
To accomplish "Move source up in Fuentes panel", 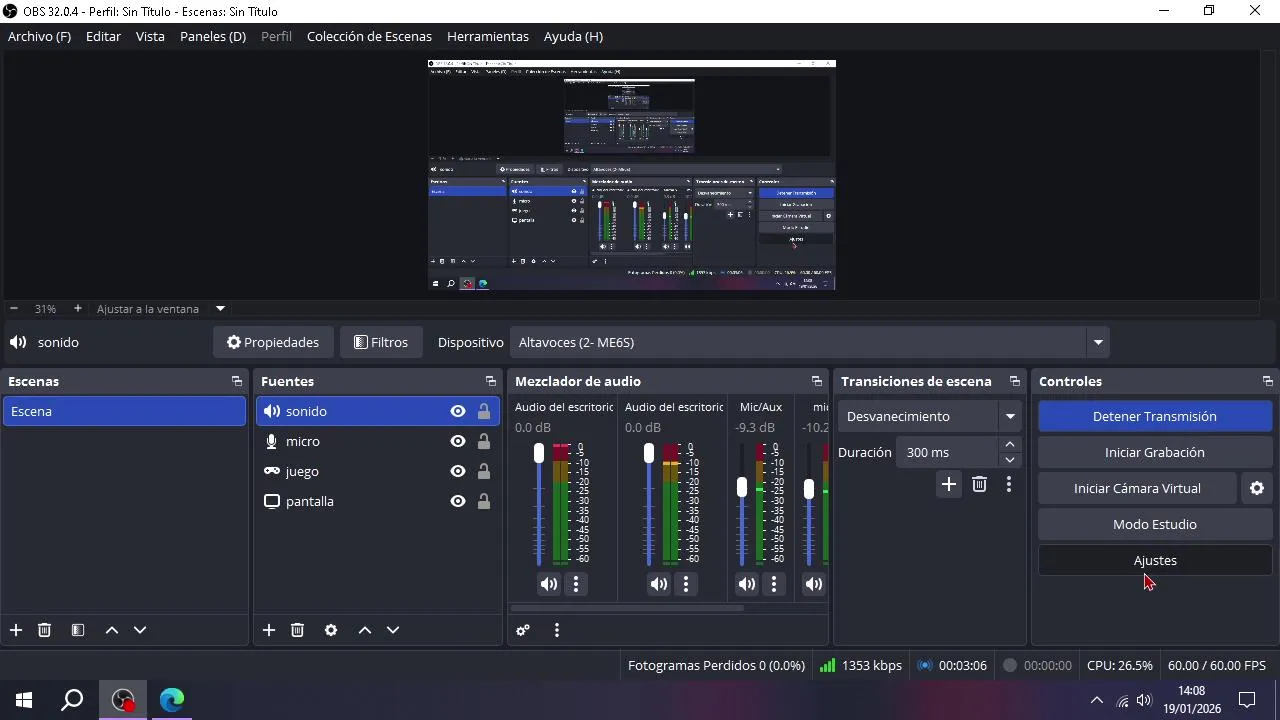I will pyautogui.click(x=365, y=630).
